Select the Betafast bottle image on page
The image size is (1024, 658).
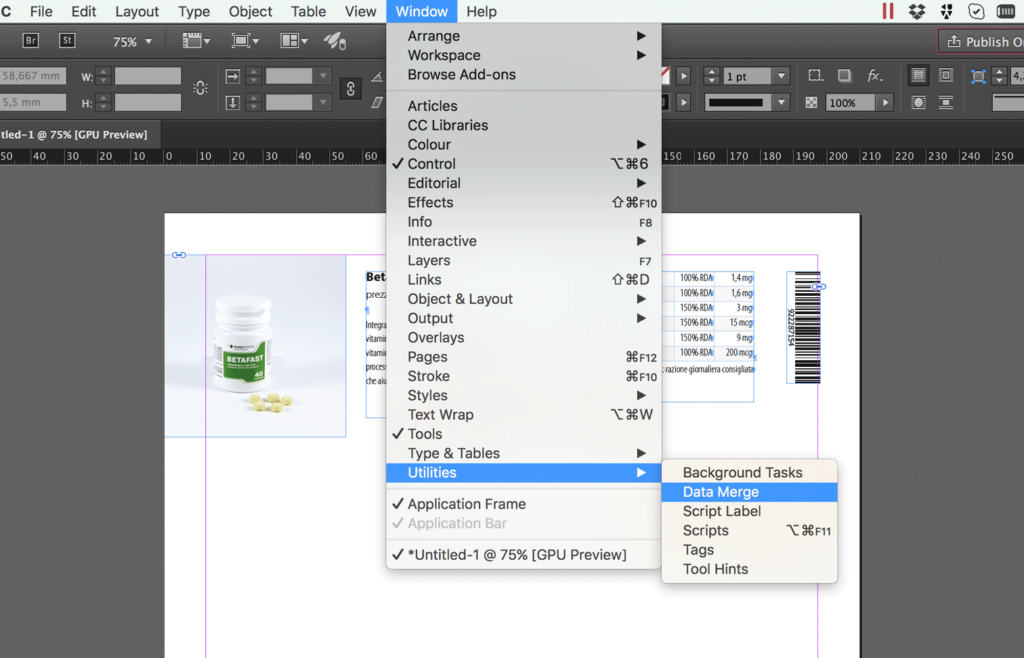pyautogui.click(x=255, y=345)
